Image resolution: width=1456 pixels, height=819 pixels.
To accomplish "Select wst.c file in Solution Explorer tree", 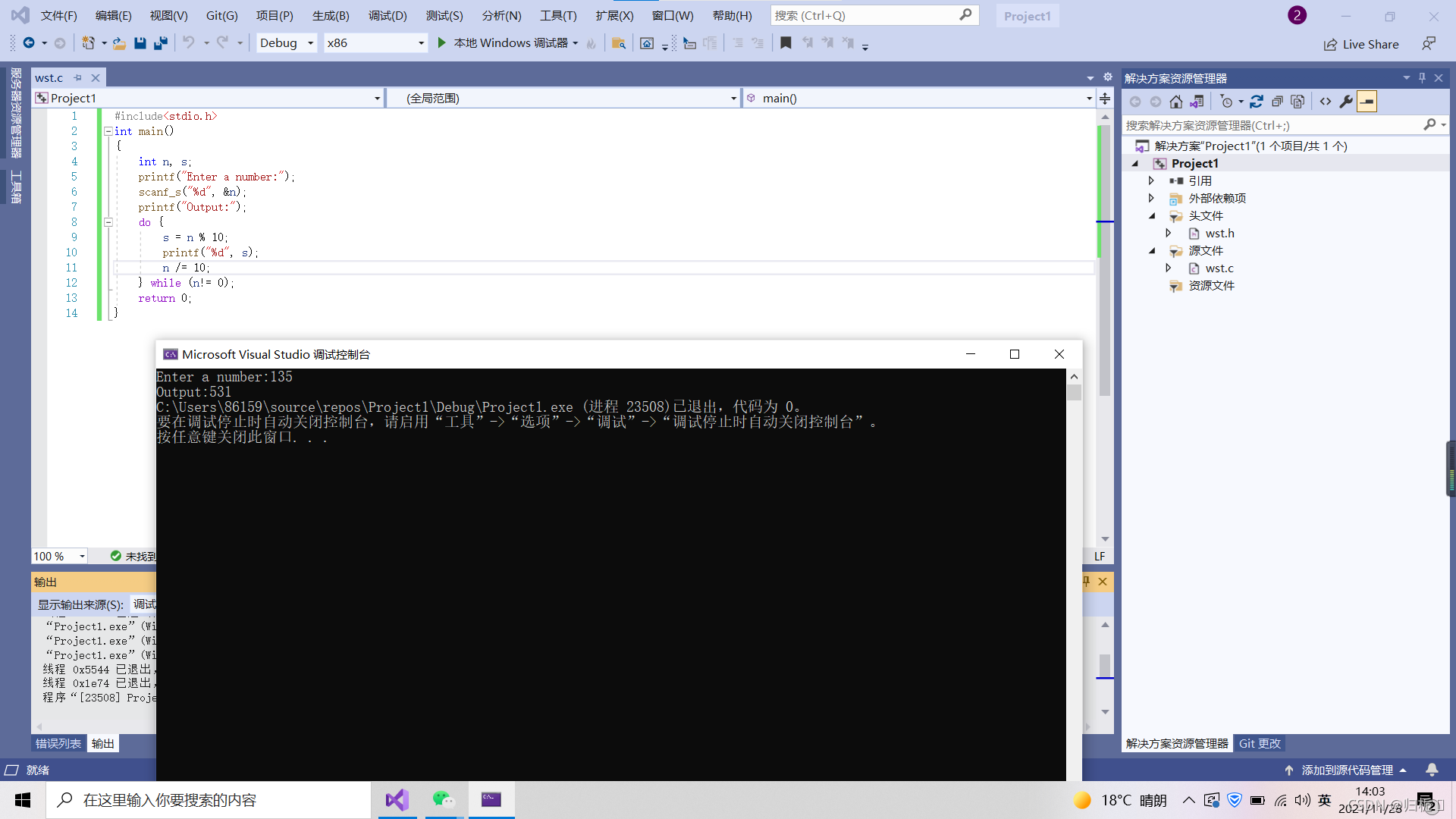I will coord(1219,268).
